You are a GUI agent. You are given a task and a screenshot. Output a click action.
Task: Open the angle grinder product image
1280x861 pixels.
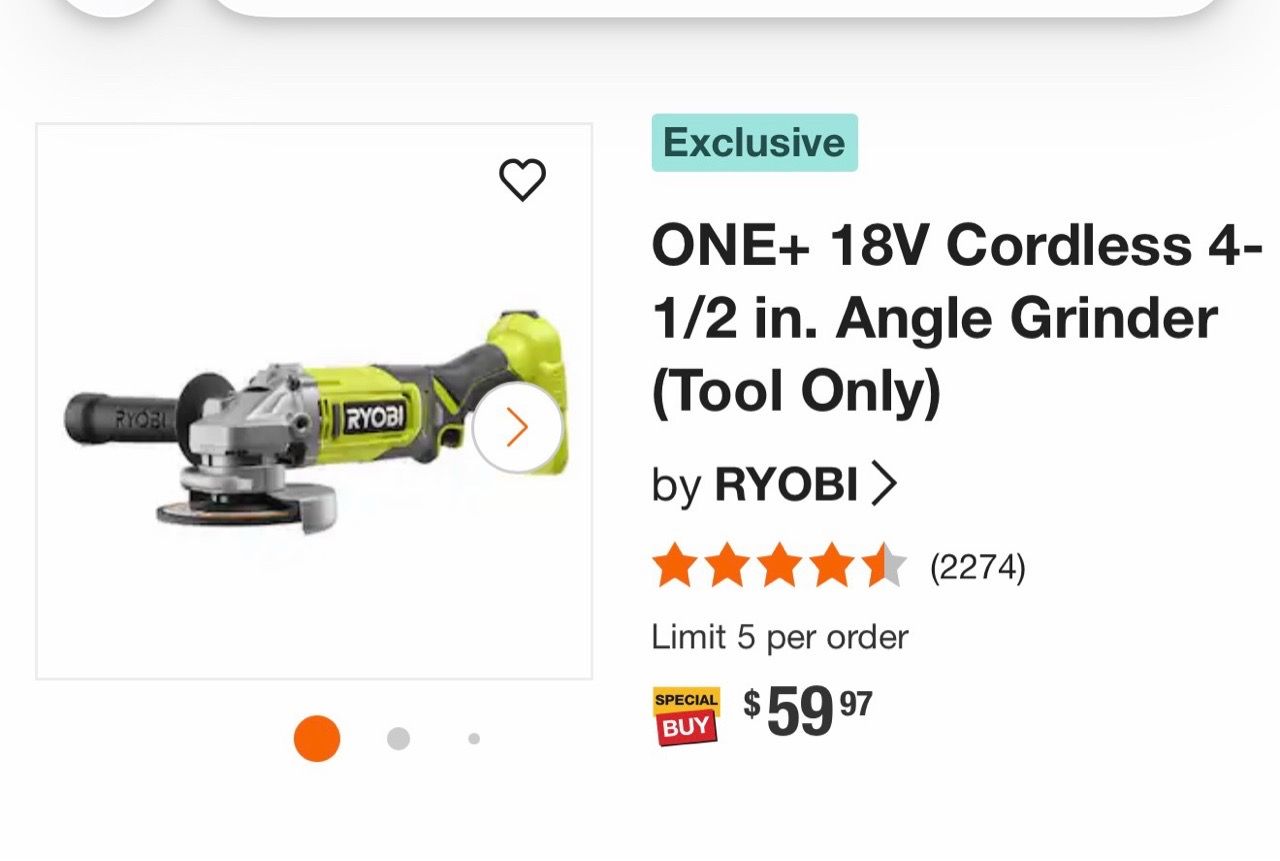pyautogui.click(x=314, y=402)
